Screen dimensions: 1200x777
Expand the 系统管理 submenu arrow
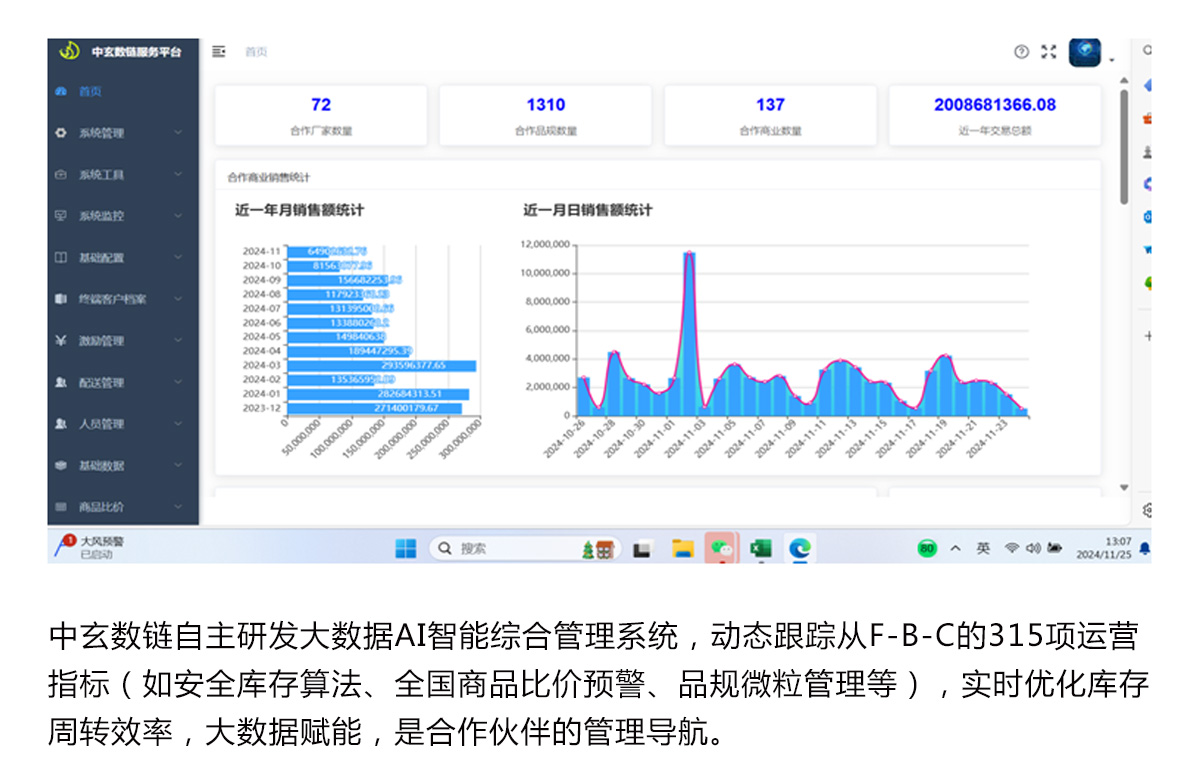[178, 133]
